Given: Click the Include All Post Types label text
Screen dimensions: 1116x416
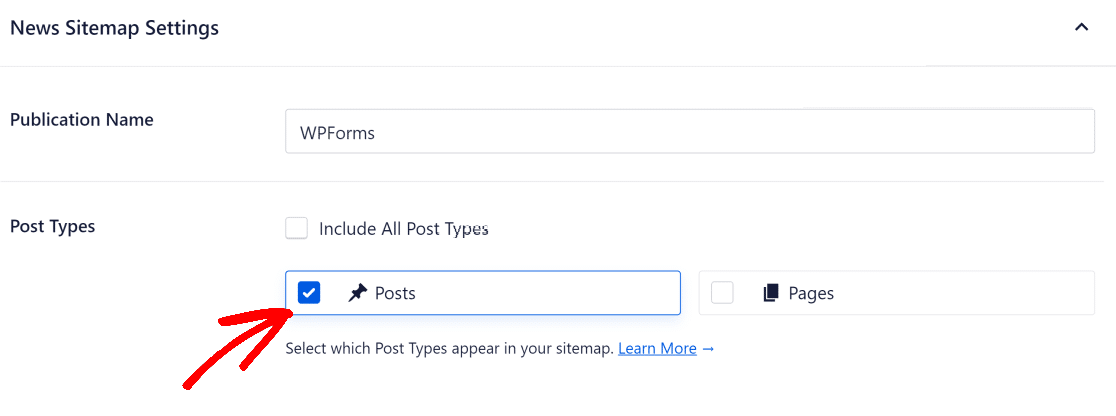Looking at the screenshot, I should (403, 229).
